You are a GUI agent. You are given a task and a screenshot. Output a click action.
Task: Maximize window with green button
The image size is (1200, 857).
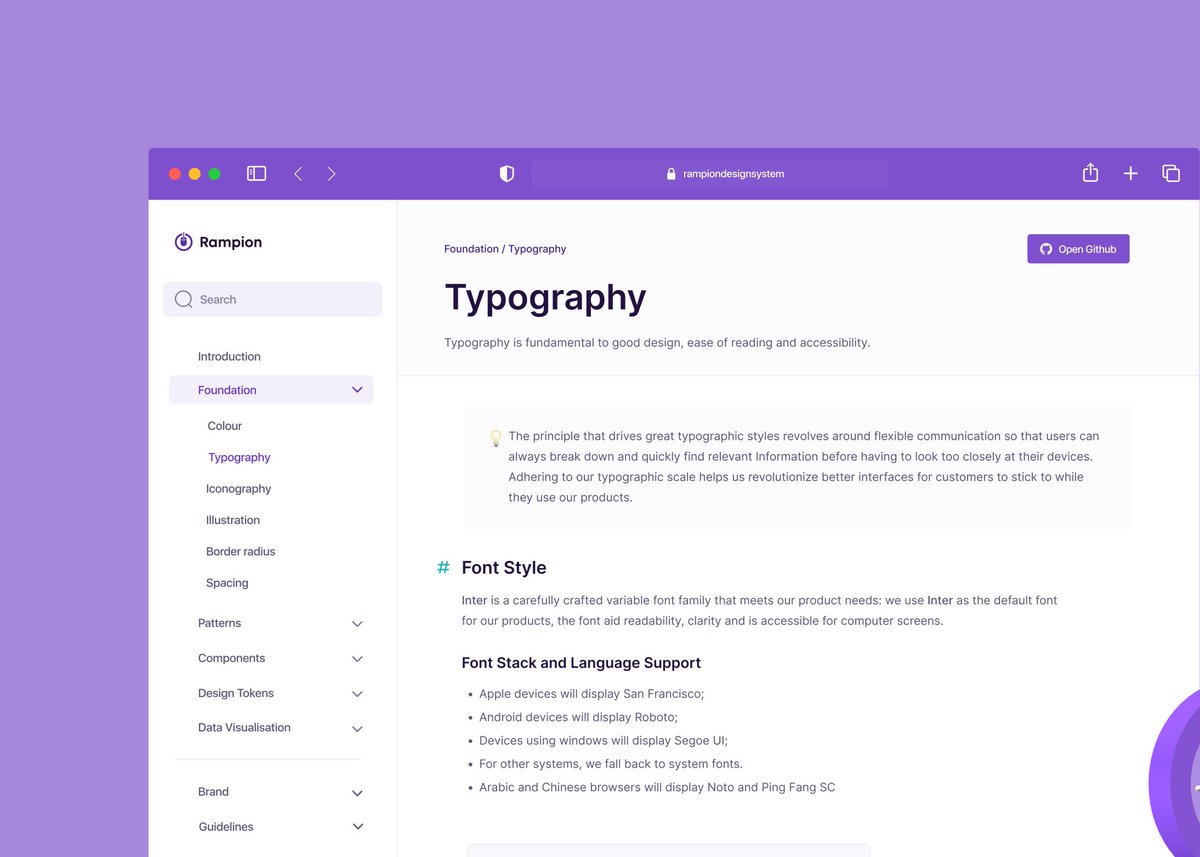click(215, 173)
